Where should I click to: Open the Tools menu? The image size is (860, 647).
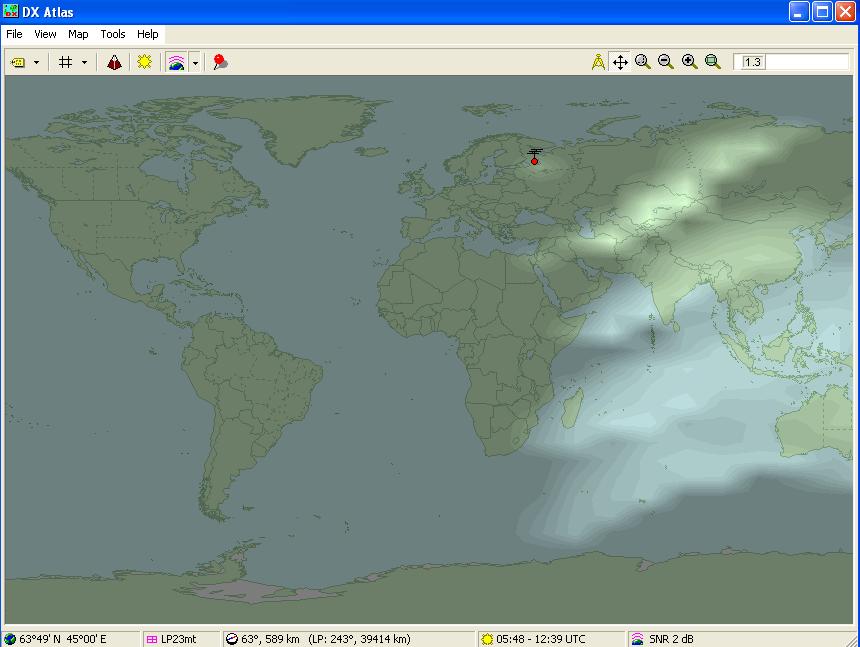113,34
